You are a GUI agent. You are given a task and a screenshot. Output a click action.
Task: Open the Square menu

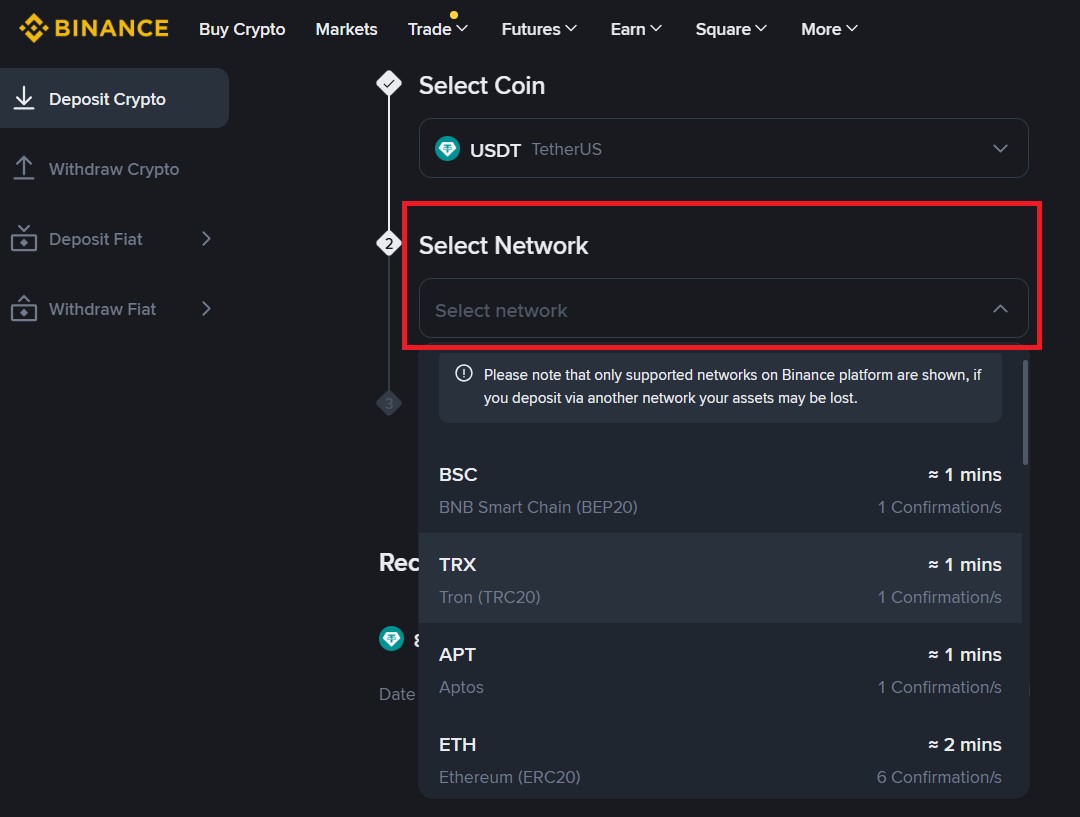coord(731,29)
